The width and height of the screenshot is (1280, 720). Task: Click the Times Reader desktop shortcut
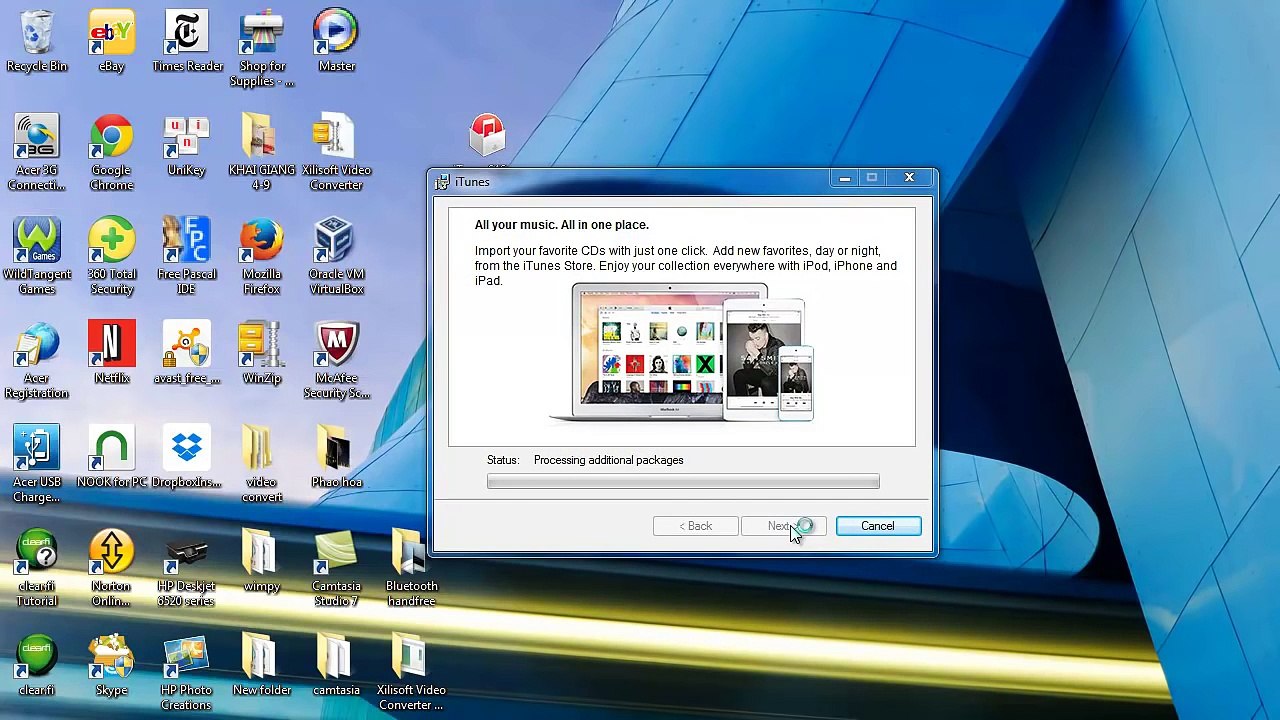[187, 40]
